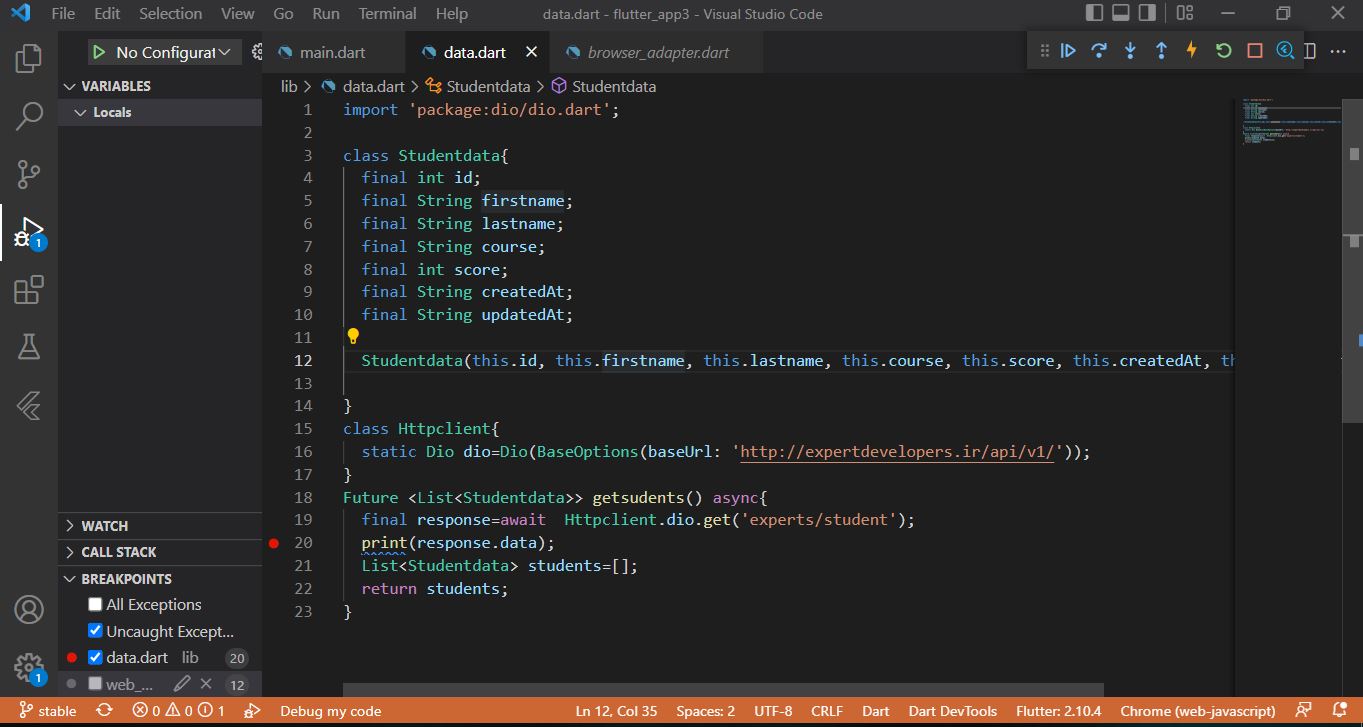Open the Customize Layout icon
This screenshot has width=1363, height=727.
[x=1185, y=13]
